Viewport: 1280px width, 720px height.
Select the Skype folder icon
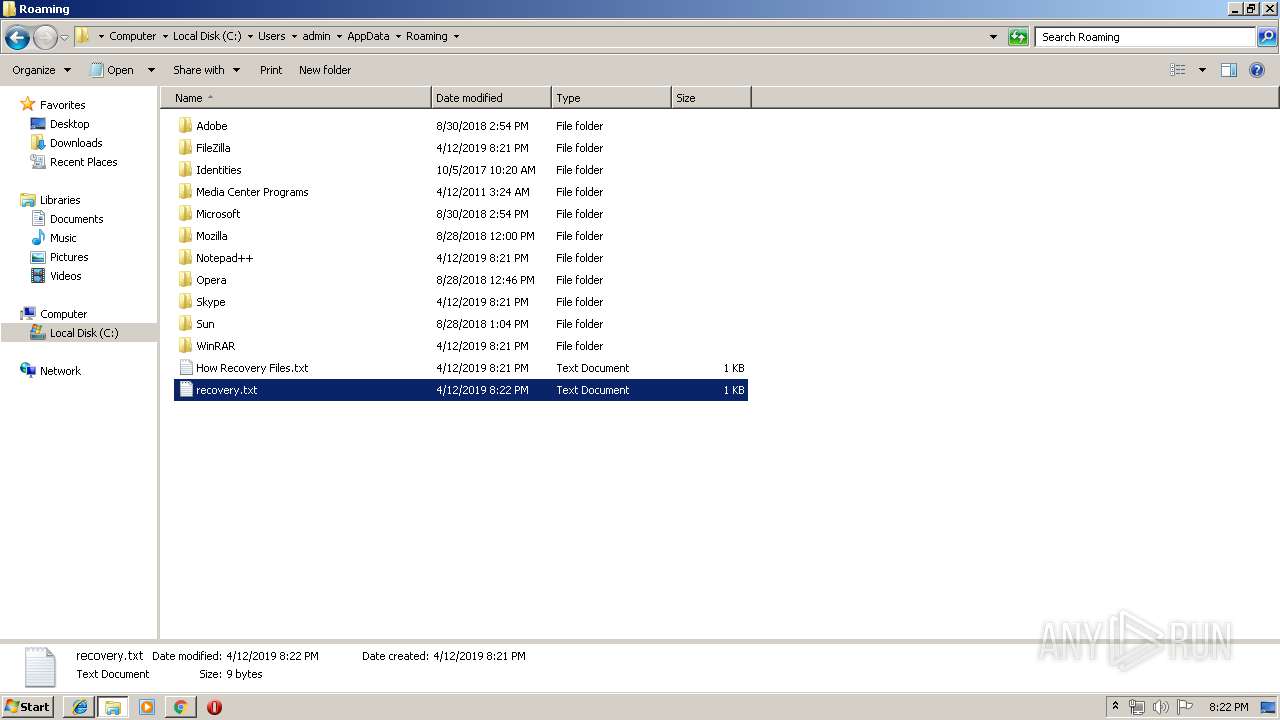(x=185, y=302)
